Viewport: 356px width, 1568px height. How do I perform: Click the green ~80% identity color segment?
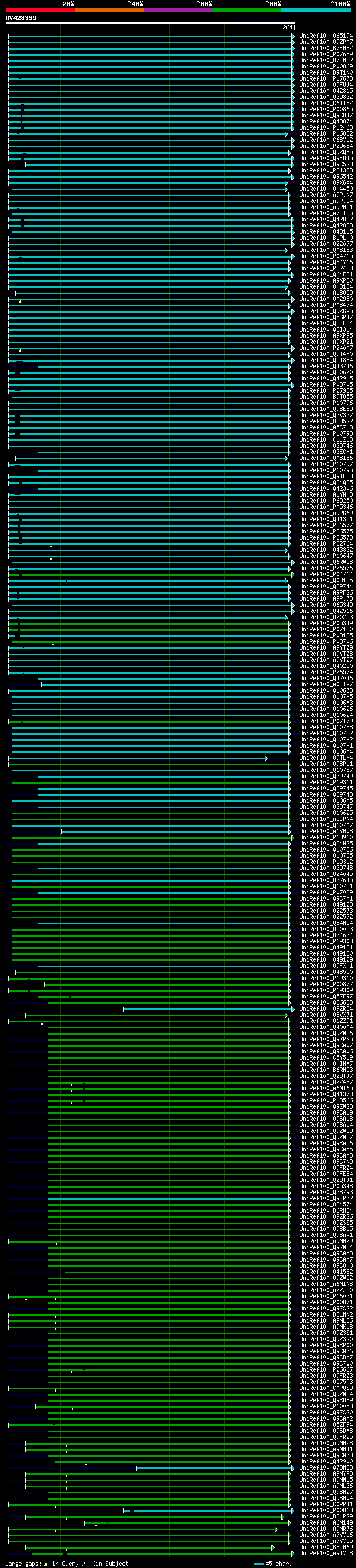click(x=246, y=10)
